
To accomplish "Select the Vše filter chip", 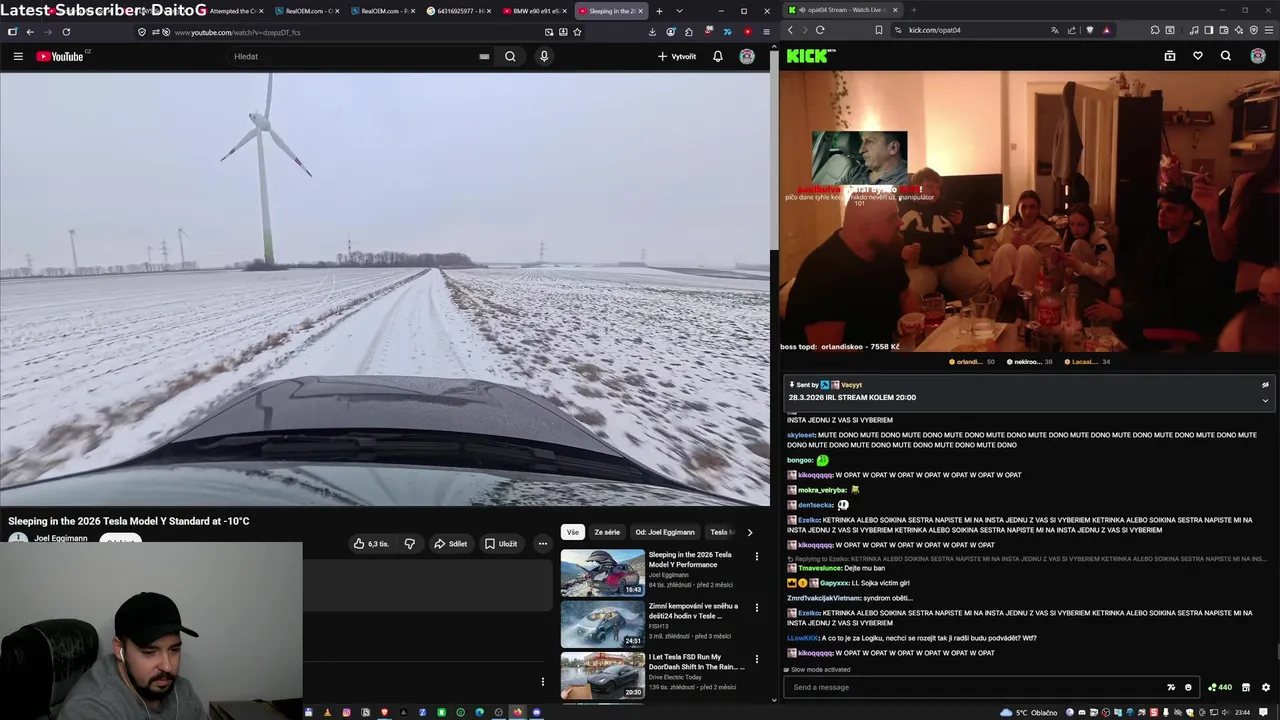I will pyautogui.click(x=572, y=532).
